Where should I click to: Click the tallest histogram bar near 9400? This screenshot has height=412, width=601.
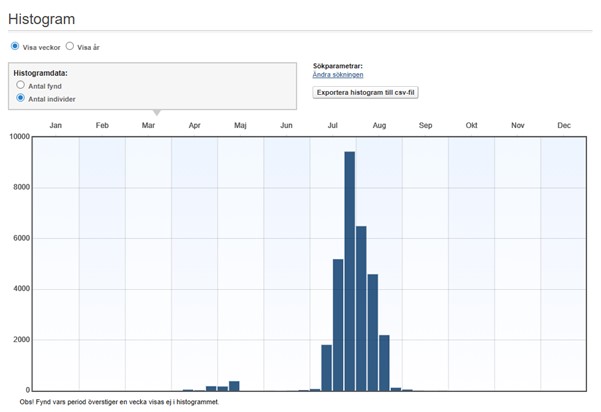[x=349, y=270]
